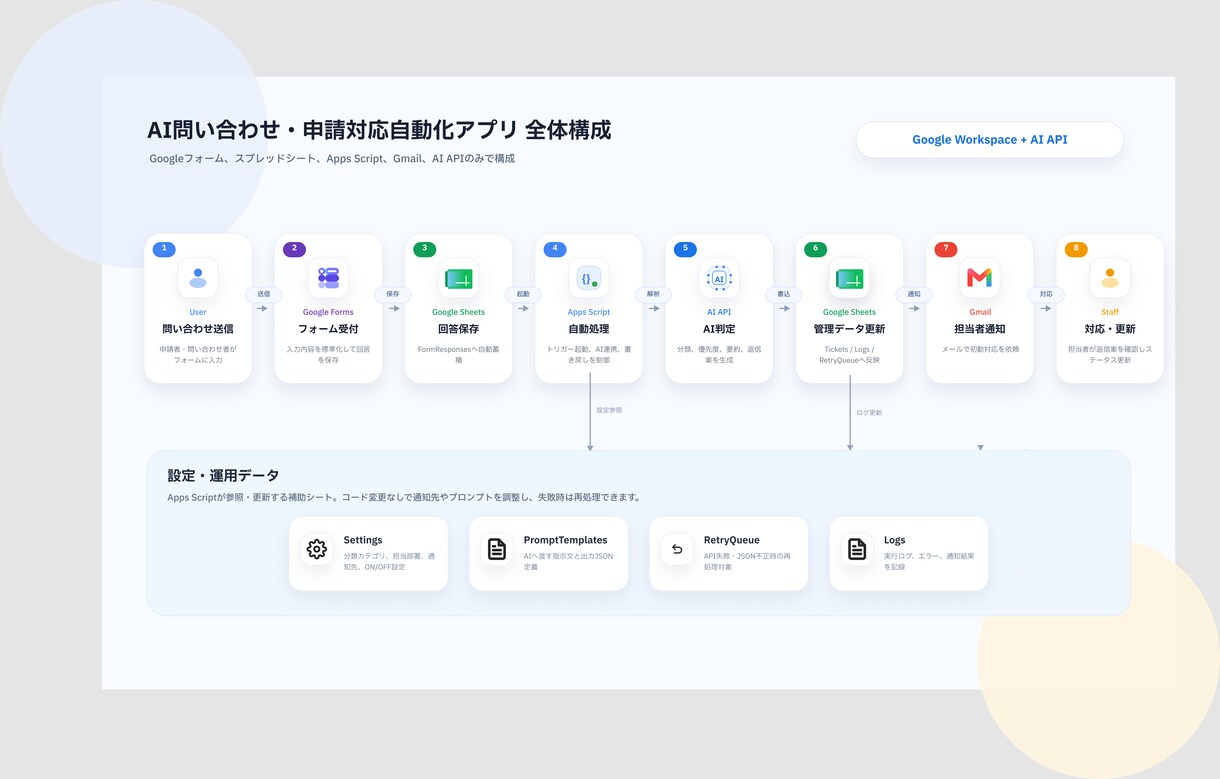Click the blue User label
Viewport: 1220px width, 779px height.
point(198,312)
